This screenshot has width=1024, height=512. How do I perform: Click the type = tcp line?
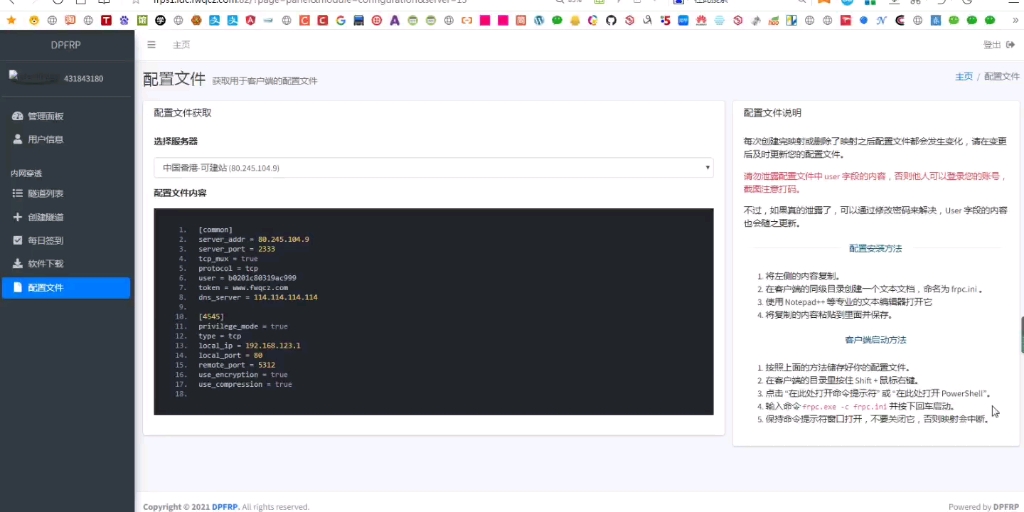coord(219,336)
